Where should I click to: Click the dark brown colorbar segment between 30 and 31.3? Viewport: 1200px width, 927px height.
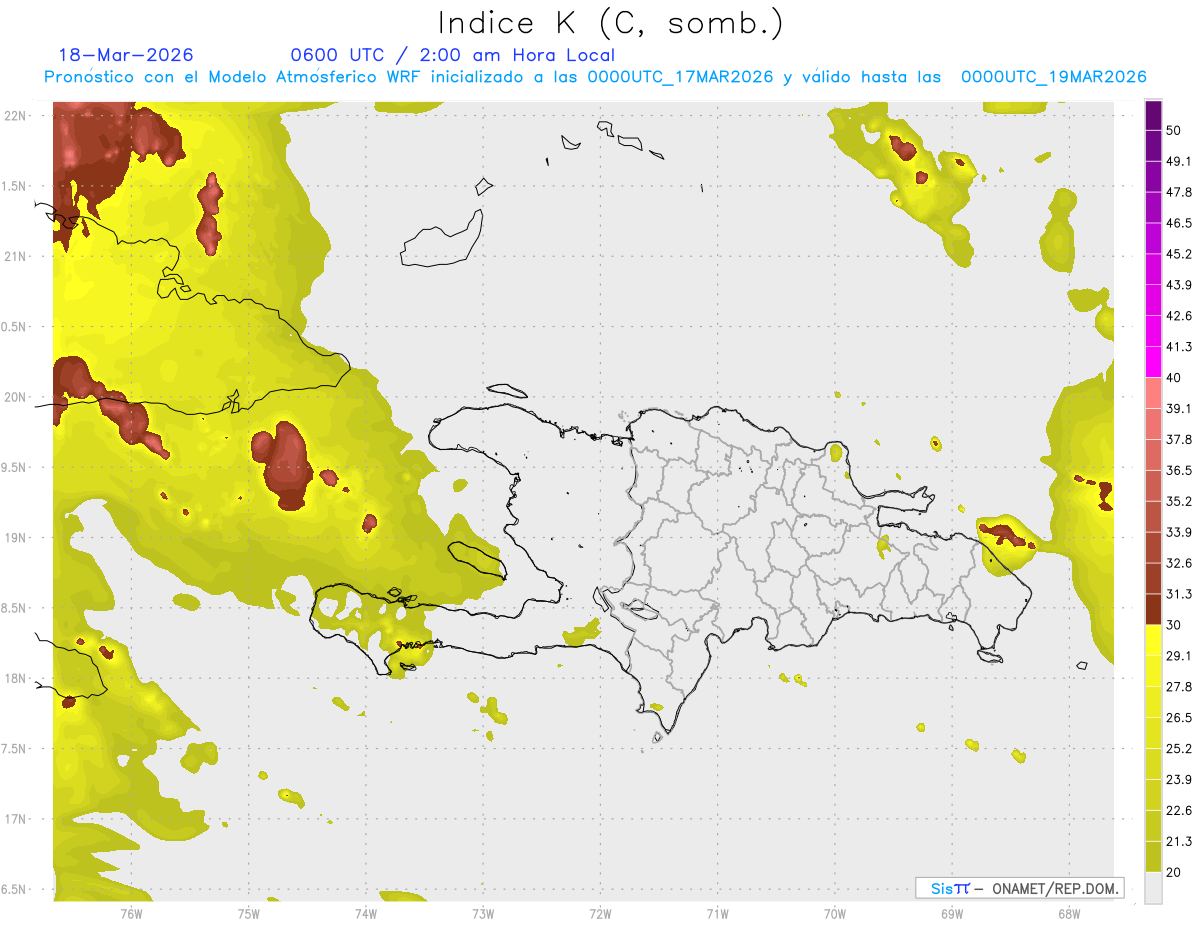click(1153, 609)
